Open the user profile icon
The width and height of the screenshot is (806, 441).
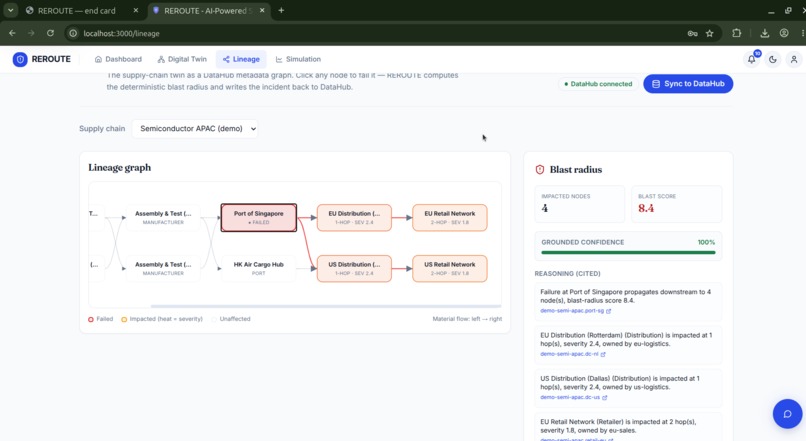794,60
